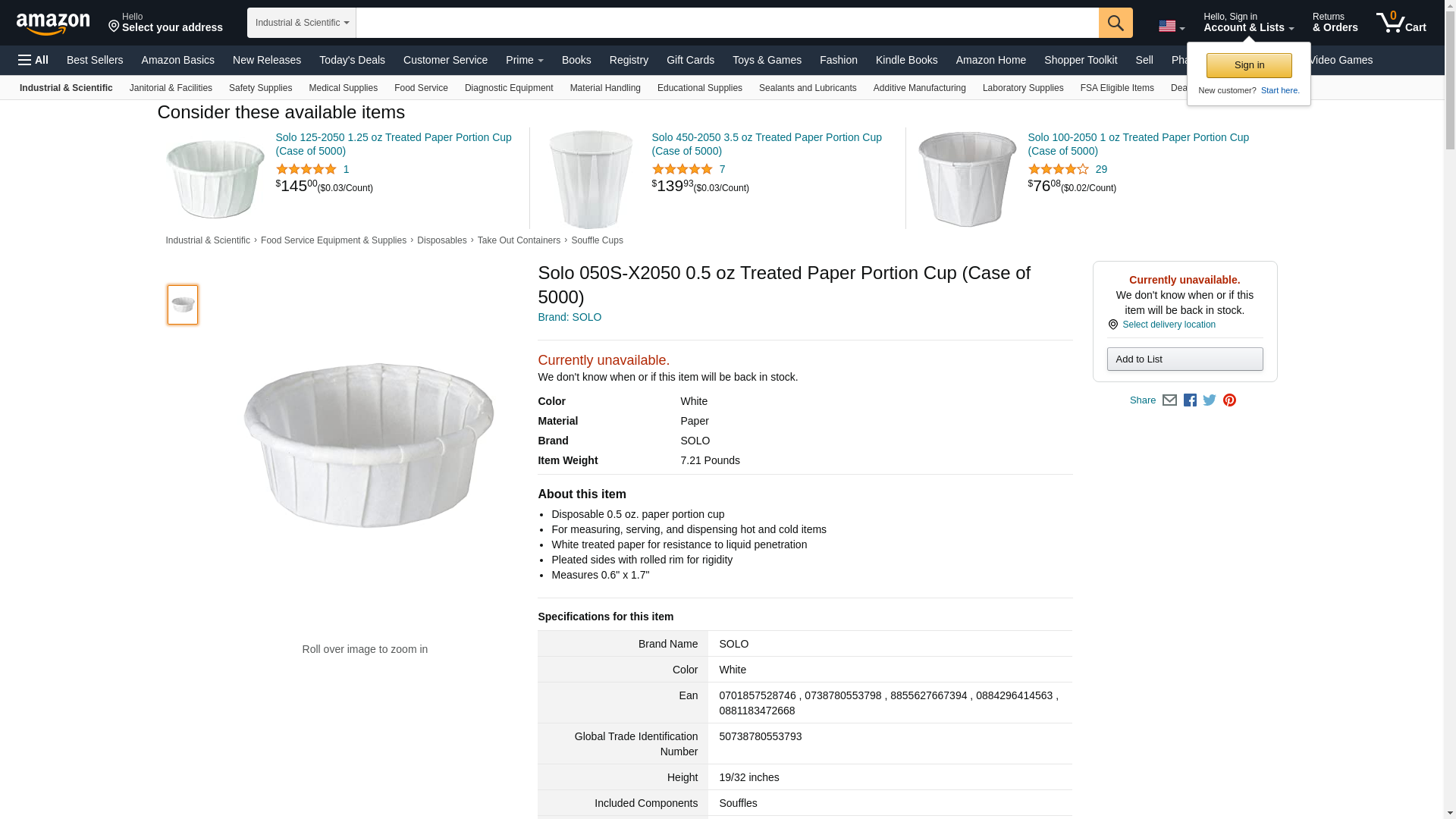Select the portion cup image thumbnail

click(x=183, y=305)
